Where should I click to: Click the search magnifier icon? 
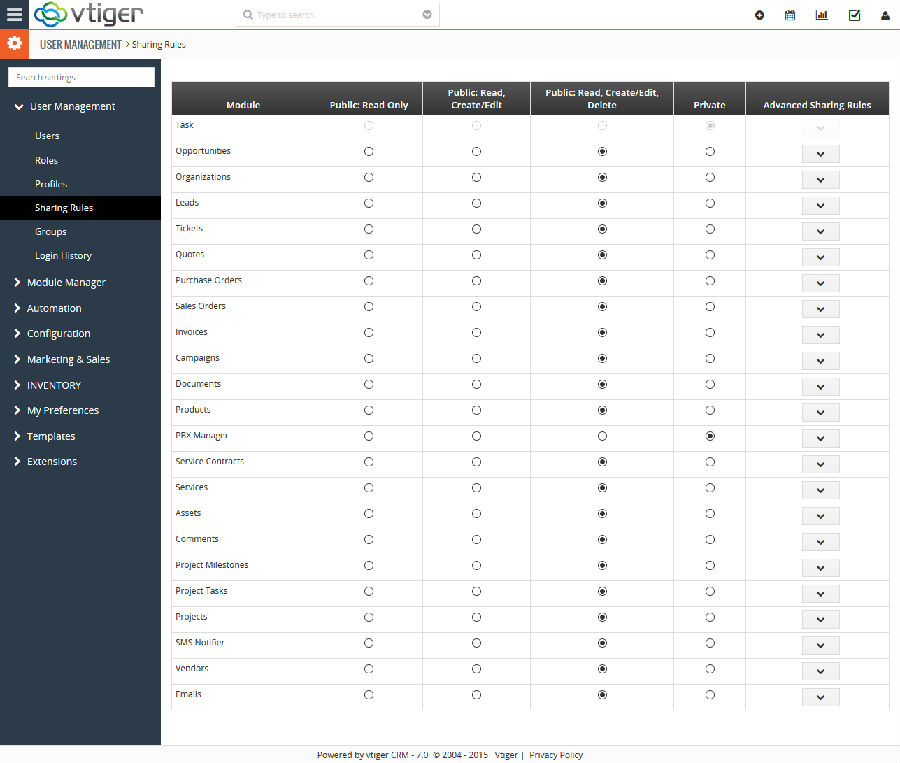point(247,14)
